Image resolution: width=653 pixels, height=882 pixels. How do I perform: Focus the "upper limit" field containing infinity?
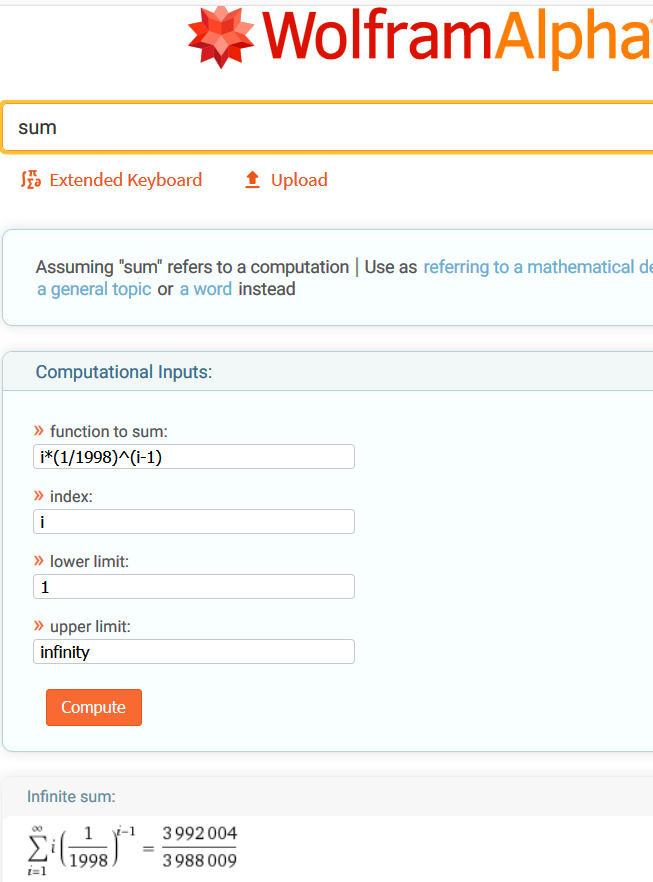[193, 652]
